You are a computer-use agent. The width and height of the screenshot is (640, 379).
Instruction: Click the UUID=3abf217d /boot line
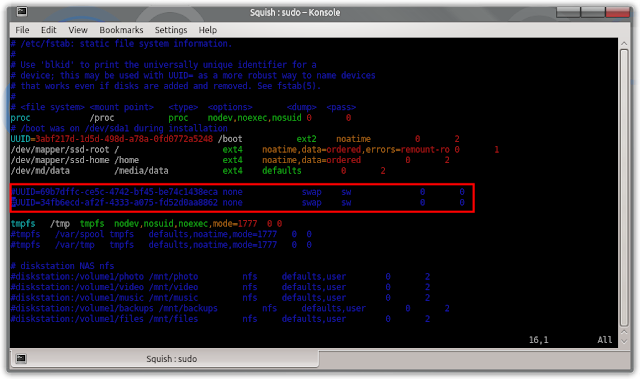tap(235, 139)
